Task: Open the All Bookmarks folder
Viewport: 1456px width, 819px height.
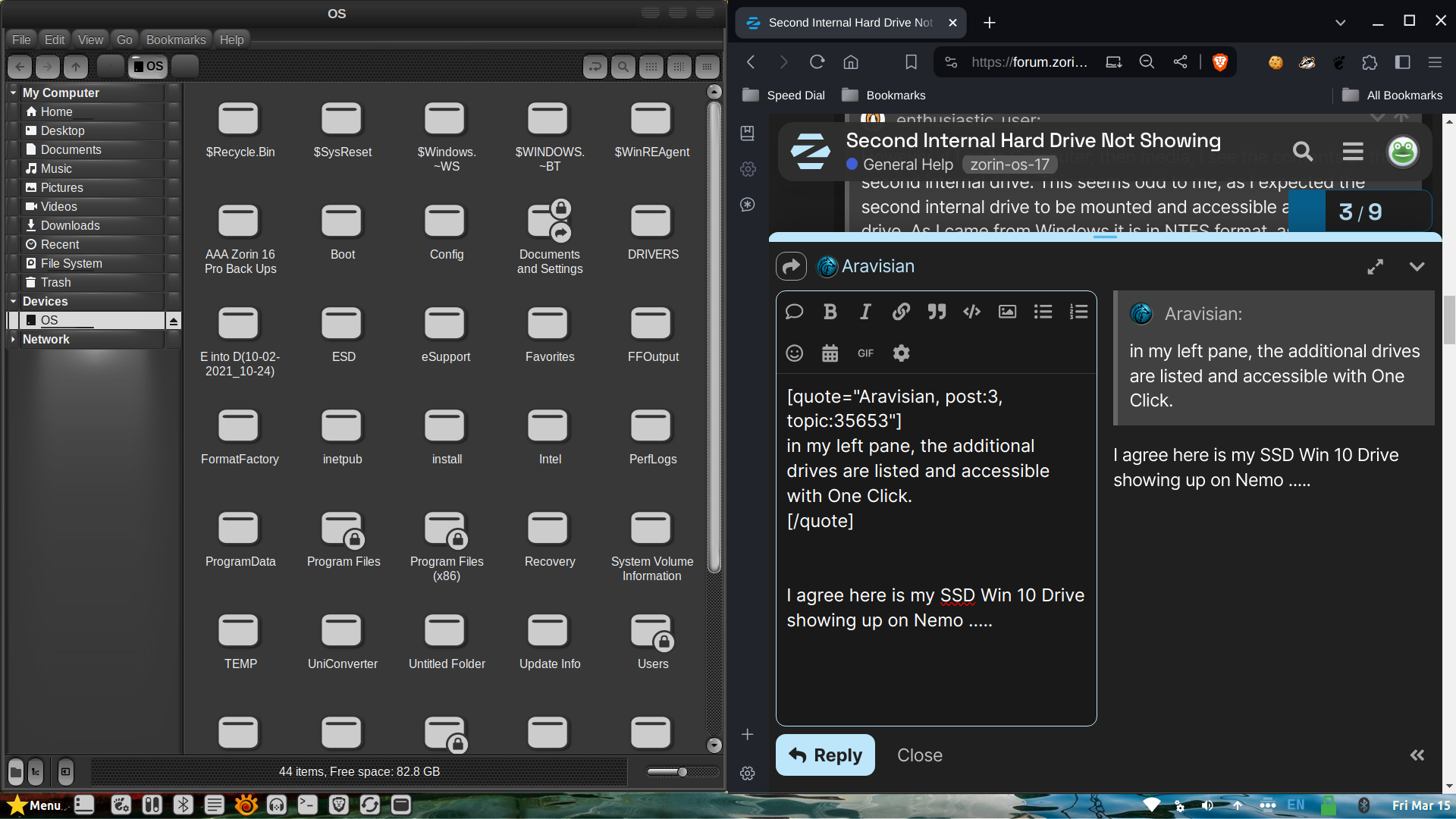Action: tap(1392, 96)
